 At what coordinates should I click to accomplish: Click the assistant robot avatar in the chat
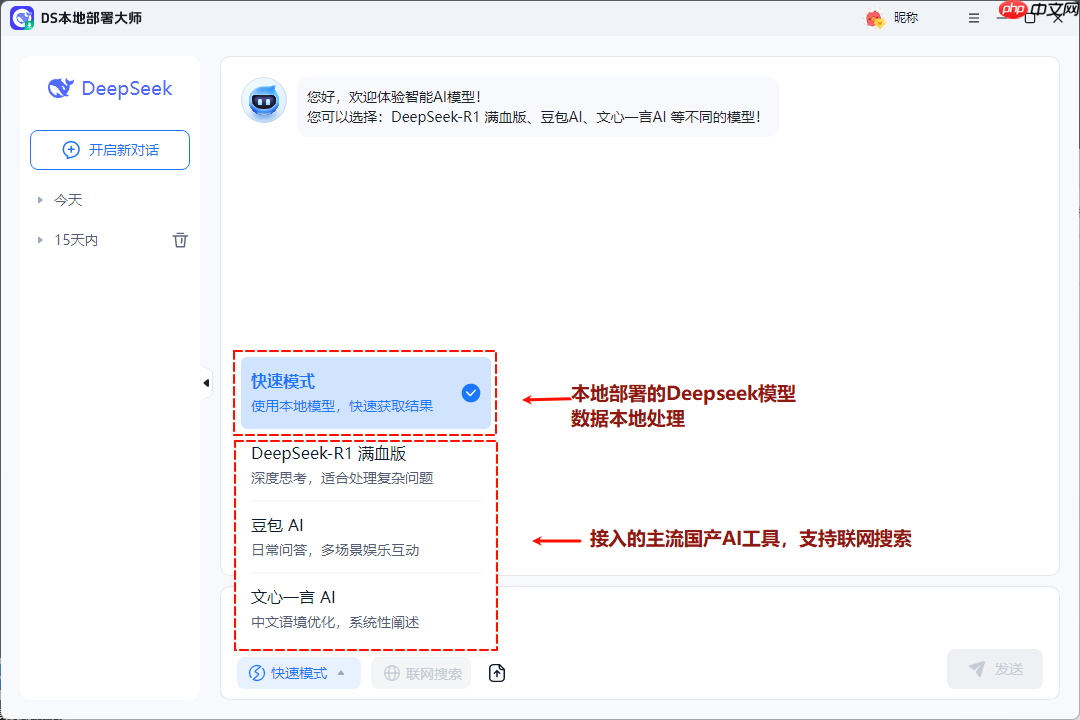point(263,100)
